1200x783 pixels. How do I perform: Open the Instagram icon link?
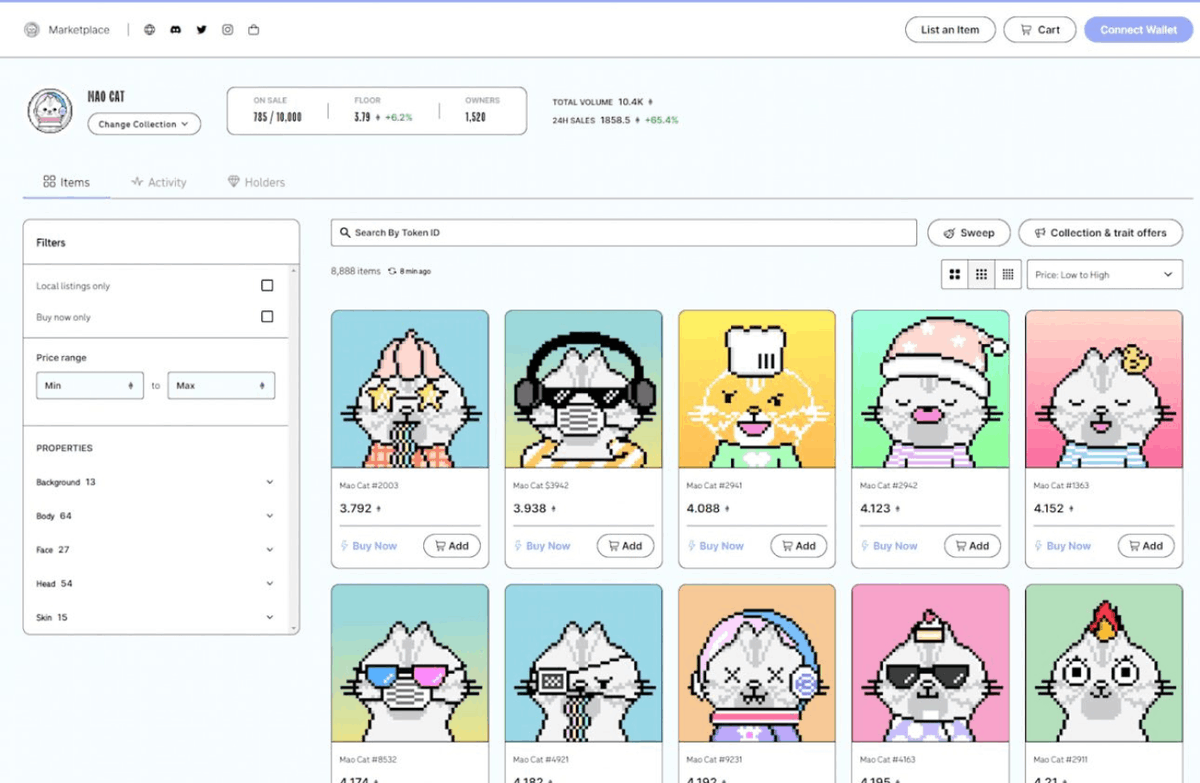228,30
